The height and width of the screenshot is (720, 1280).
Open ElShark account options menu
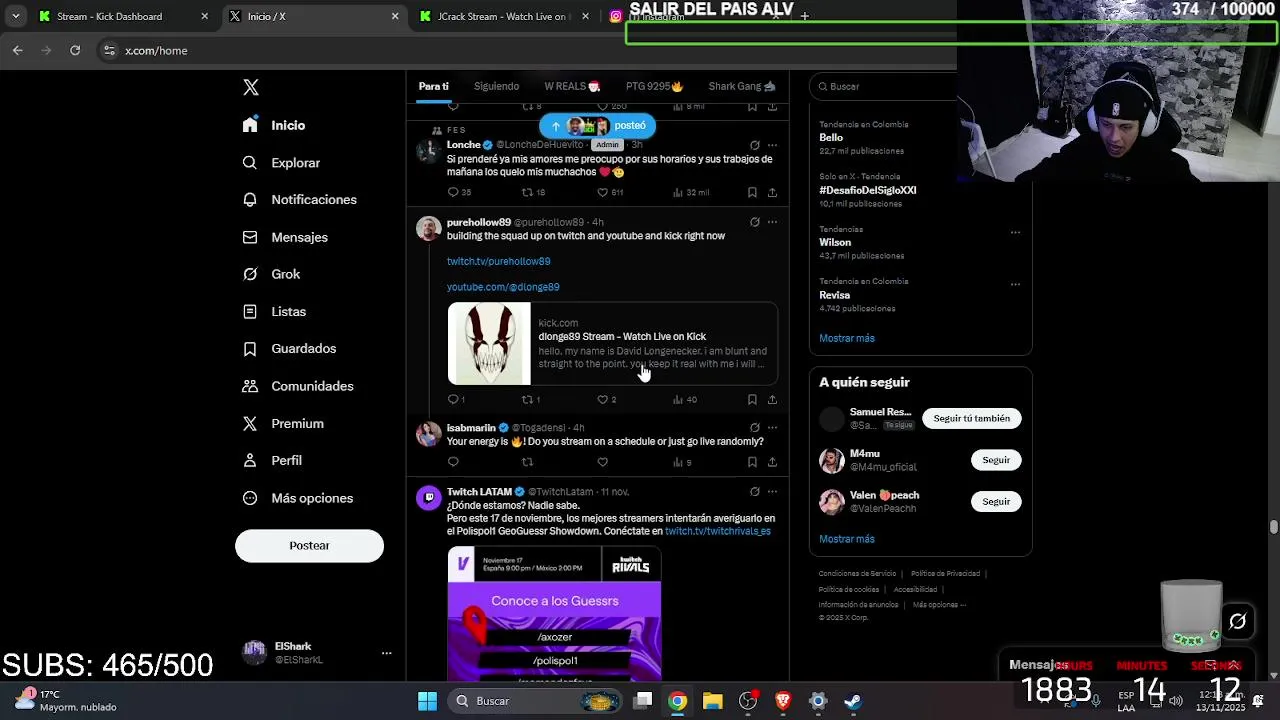point(386,653)
